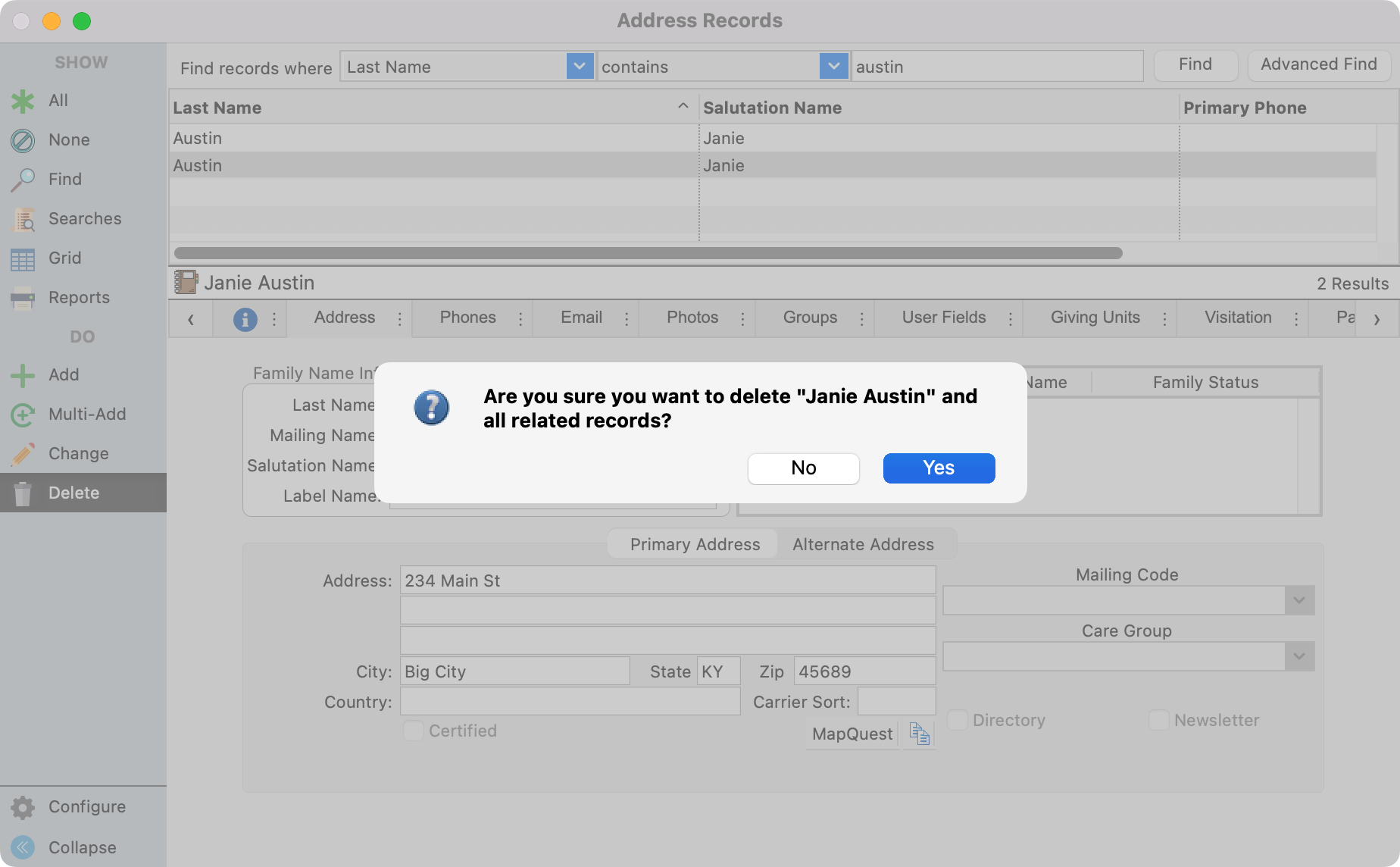Image resolution: width=1400 pixels, height=867 pixels.
Task: Click the copy address icon beside MapQuest
Action: 919,734
